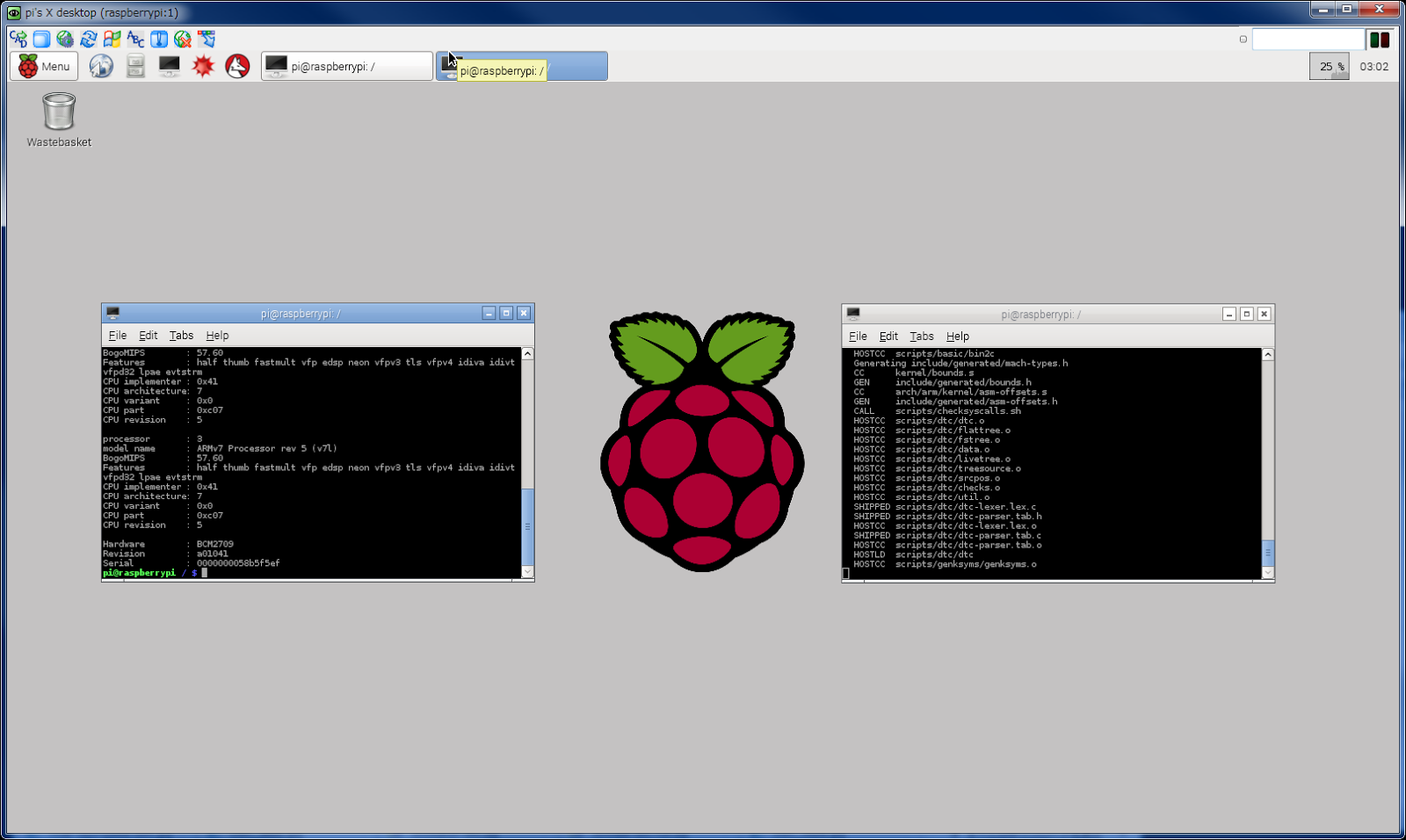This screenshot has width=1406, height=840.
Task: Click left terminal title 'pi@raspberrypi: /'
Action: (301, 314)
